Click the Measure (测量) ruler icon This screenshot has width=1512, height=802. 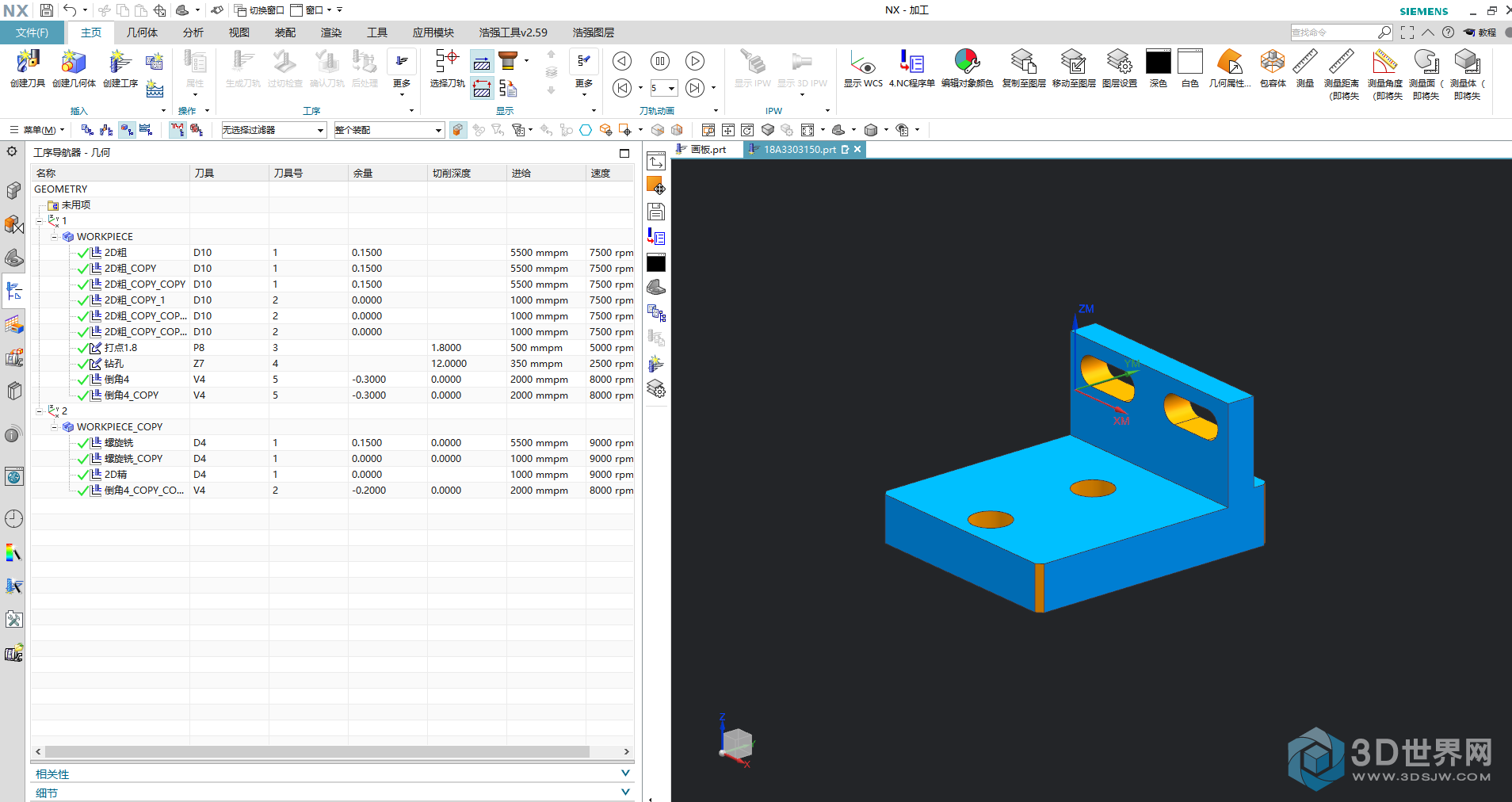(x=1304, y=63)
